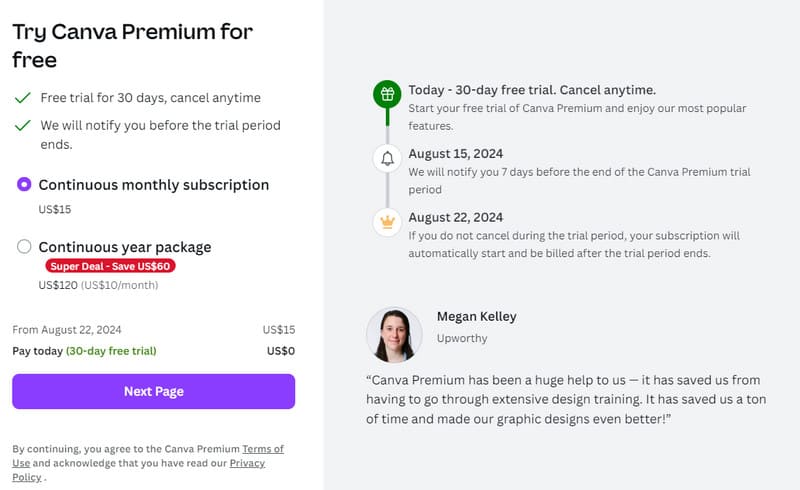Click the second green checkmark icon
Viewport: 800px width, 490px height.
(22, 126)
